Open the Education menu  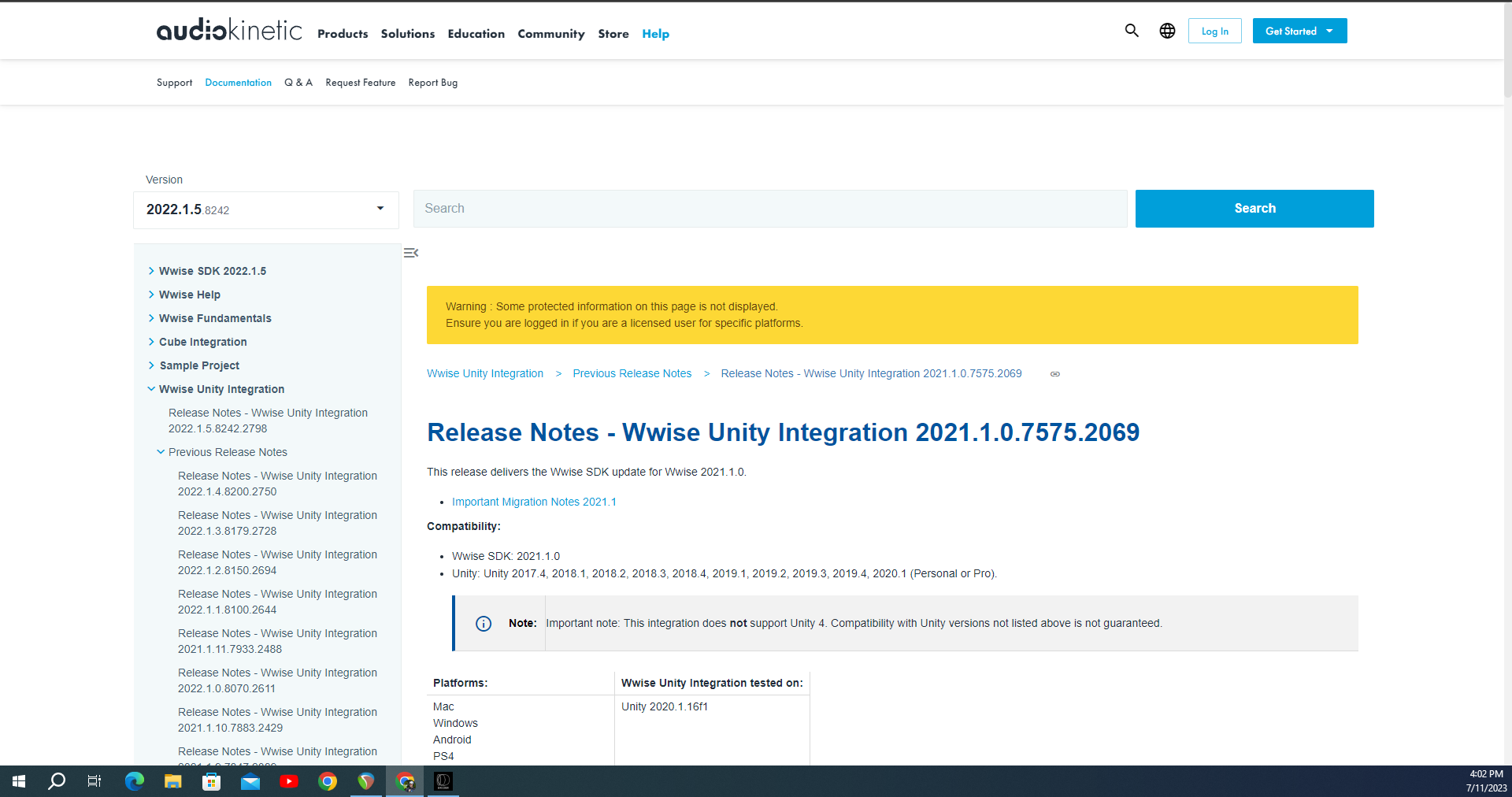point(476,34)
